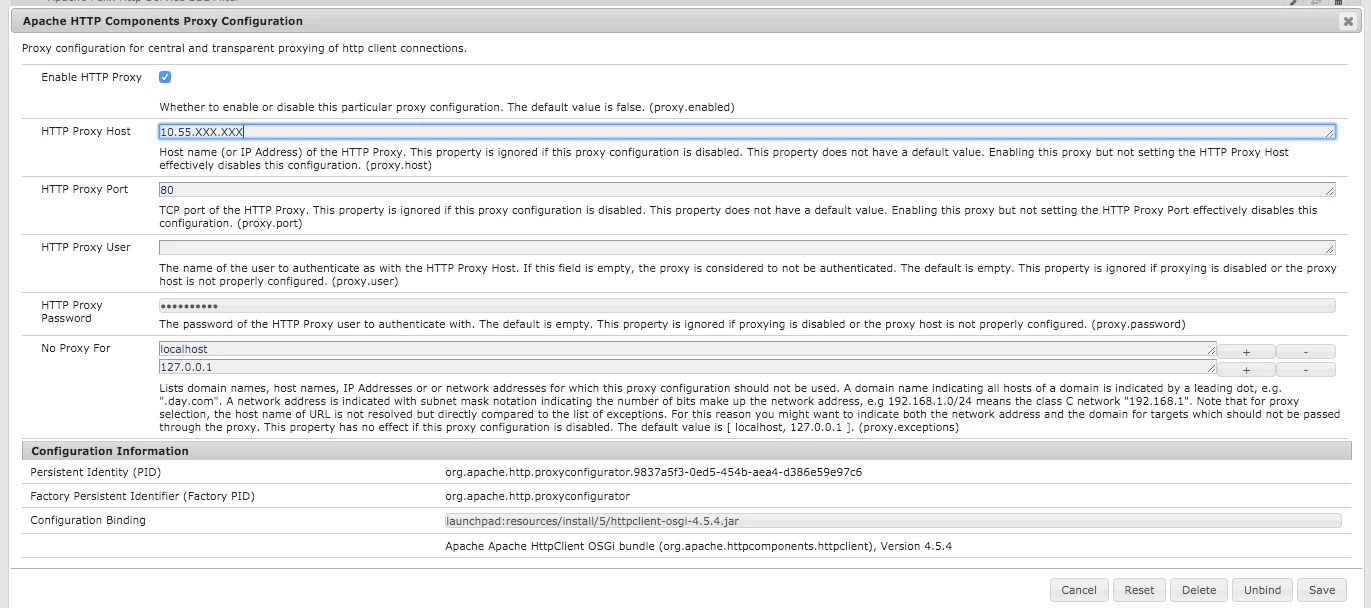Click the HTTP Proxy Port label
Image resolution: width=1371 pixels, height=608 pixels.
[x=85, y=189]
